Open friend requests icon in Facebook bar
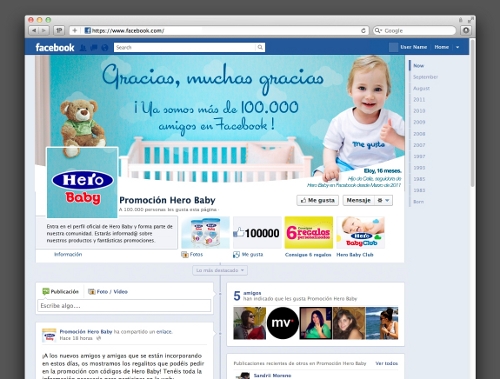Viewport: 500px width, 379px height. click(x=83, y=48)
